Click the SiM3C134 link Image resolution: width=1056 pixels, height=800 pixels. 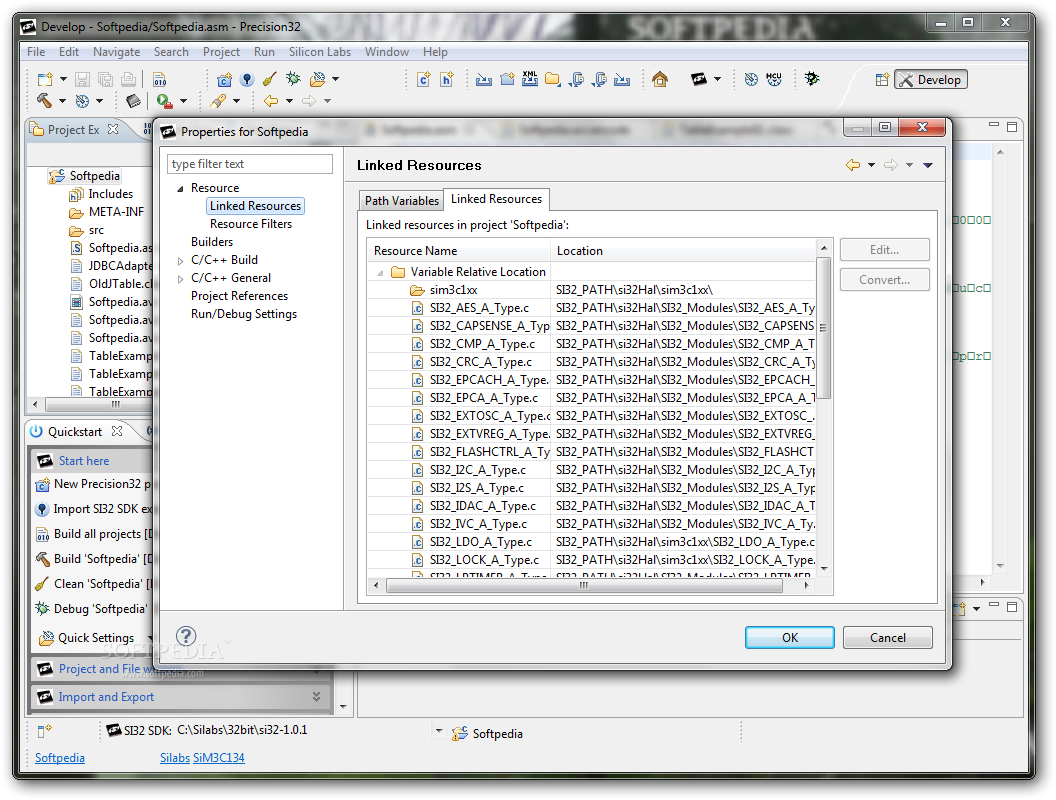[x=219, y=758]
